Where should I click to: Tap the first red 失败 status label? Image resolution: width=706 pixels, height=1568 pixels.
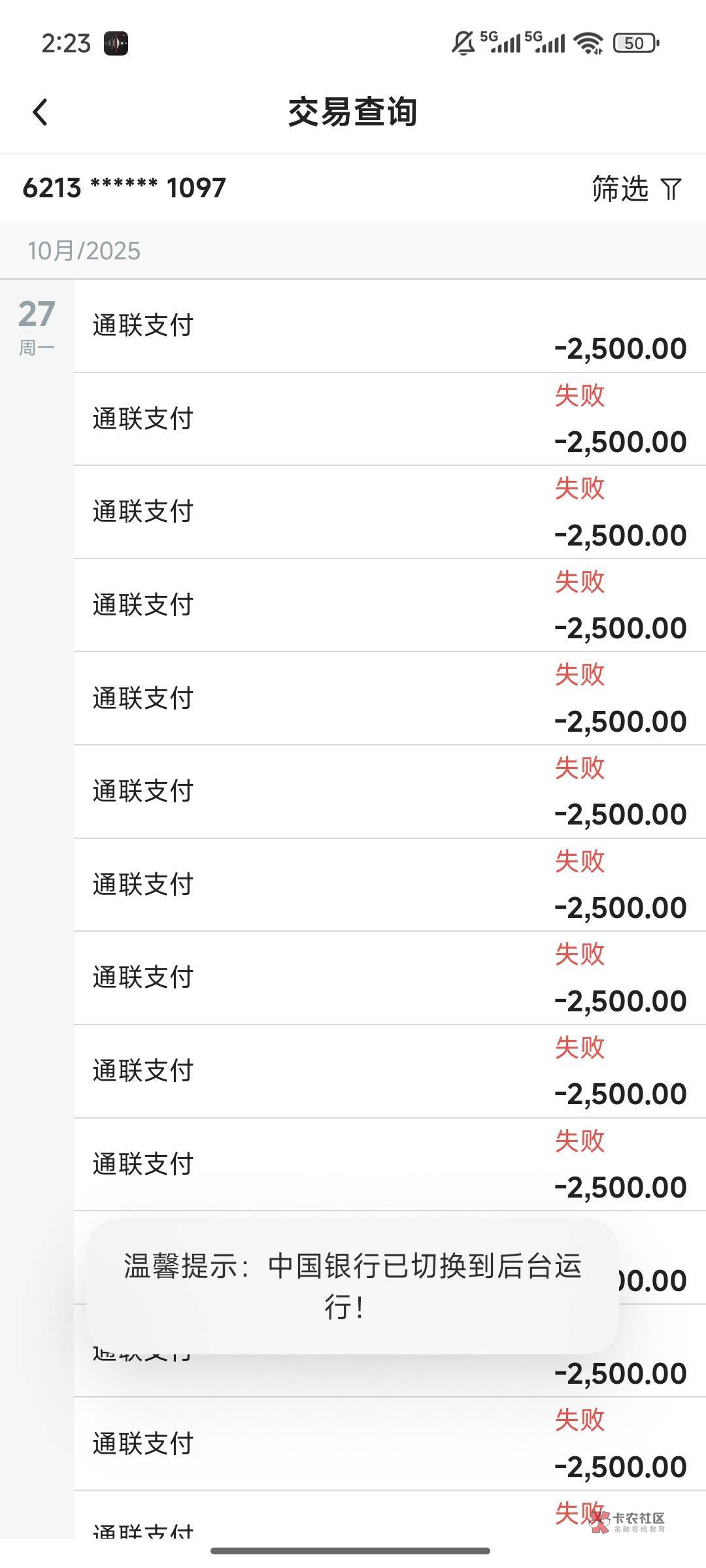pos(580,395)
